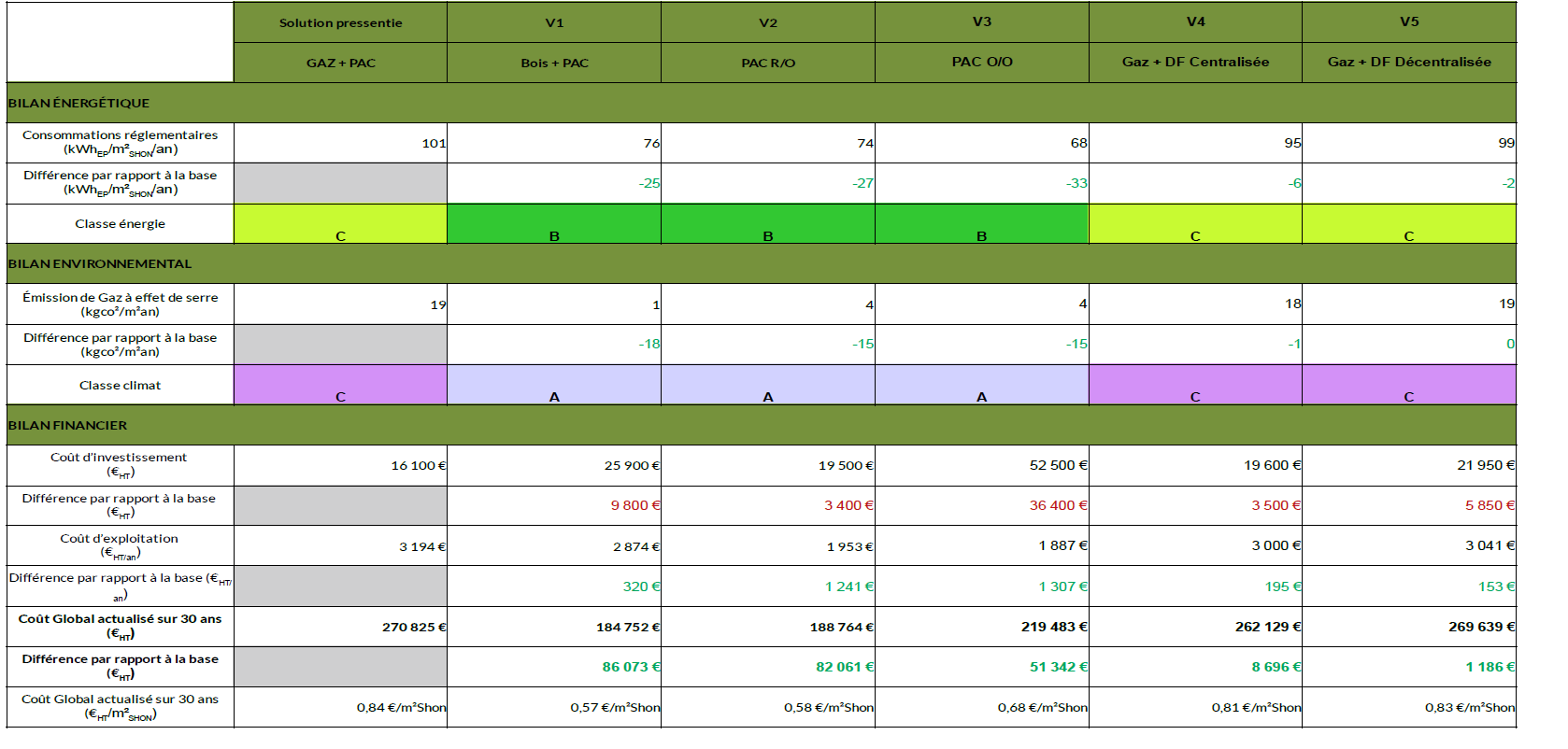Select the 'PAC R/O' cell

coord(768,63)
